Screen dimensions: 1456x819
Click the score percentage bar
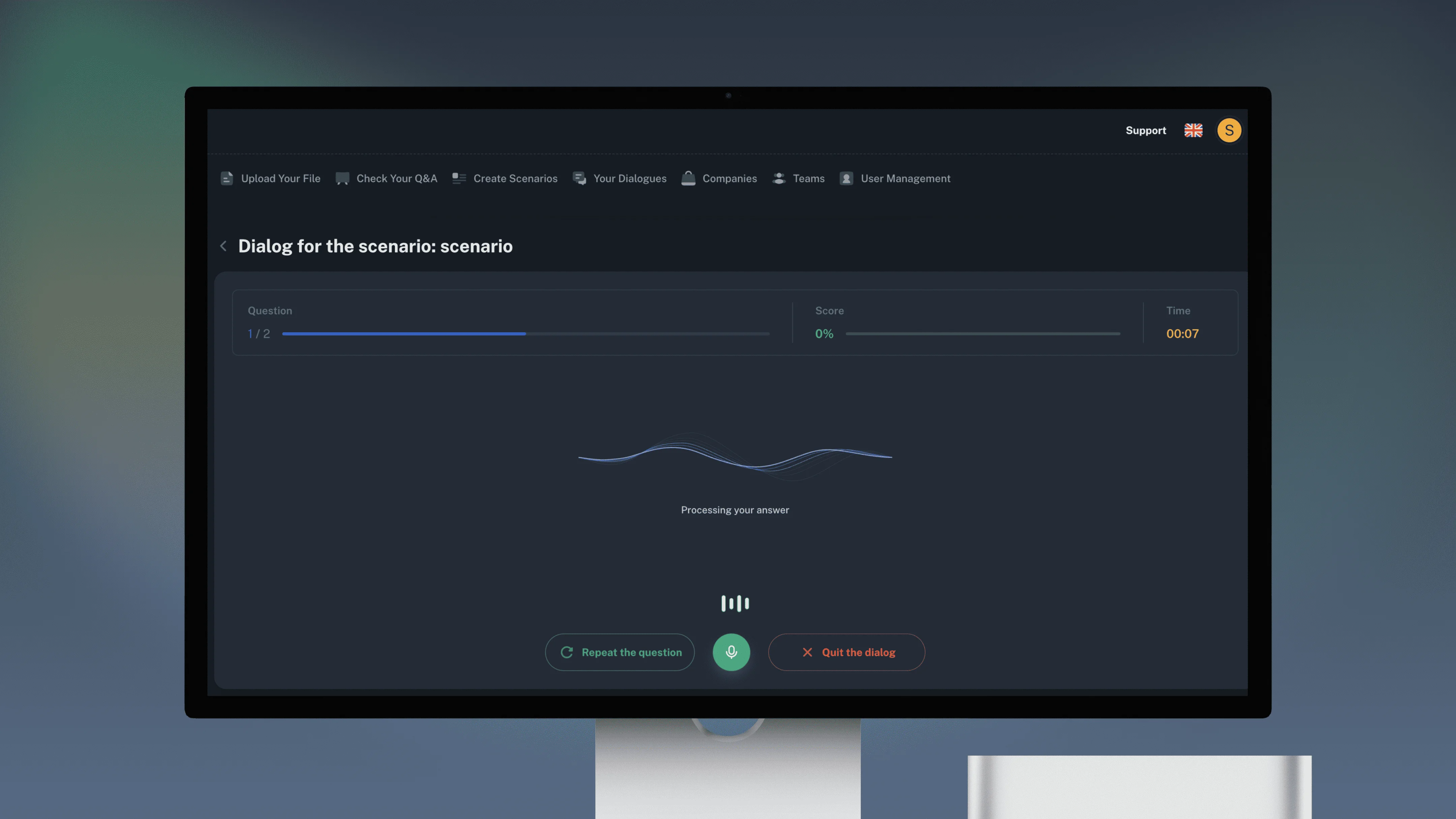pos(982,334)
